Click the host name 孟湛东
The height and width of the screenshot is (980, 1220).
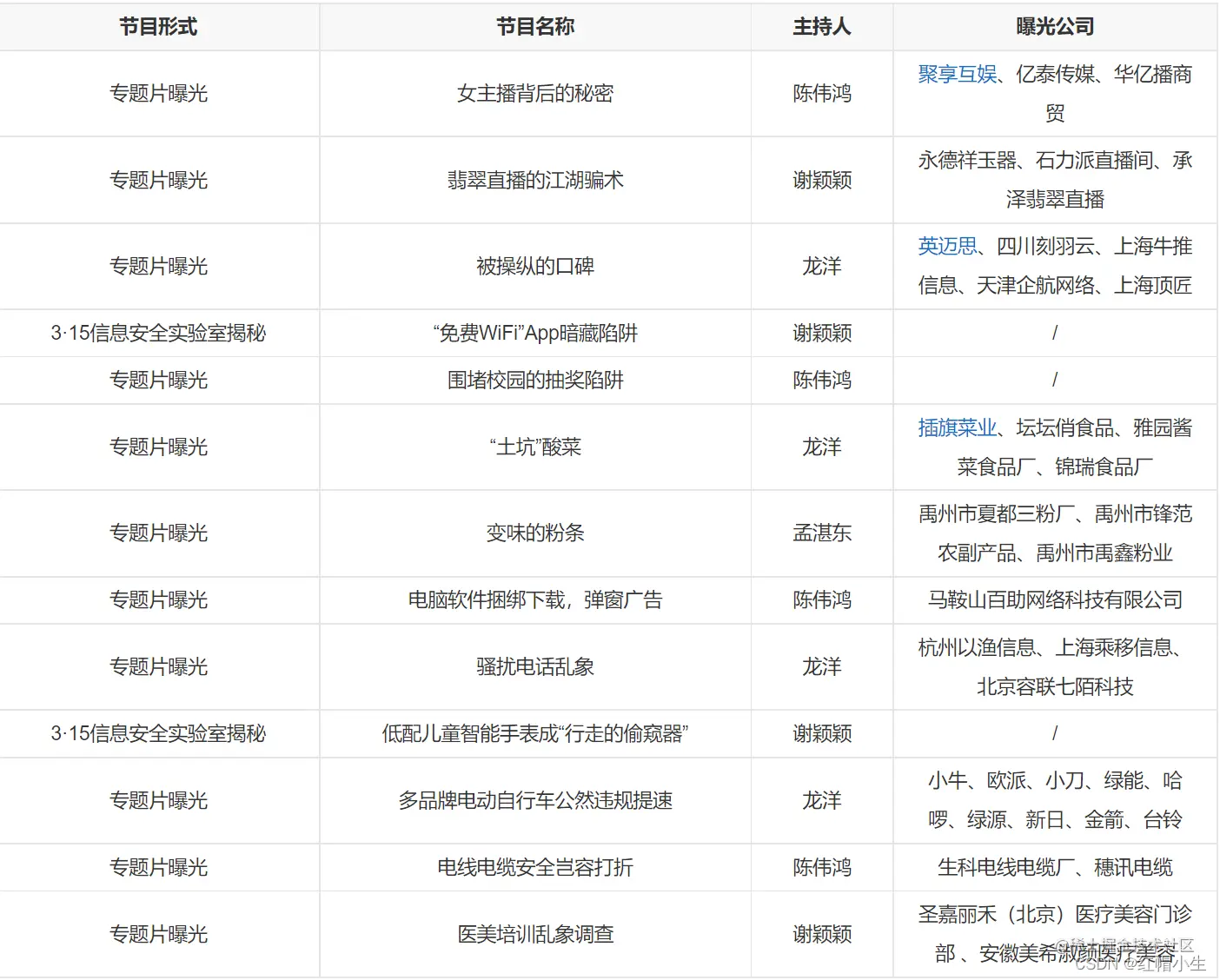(x=822, y=533)
